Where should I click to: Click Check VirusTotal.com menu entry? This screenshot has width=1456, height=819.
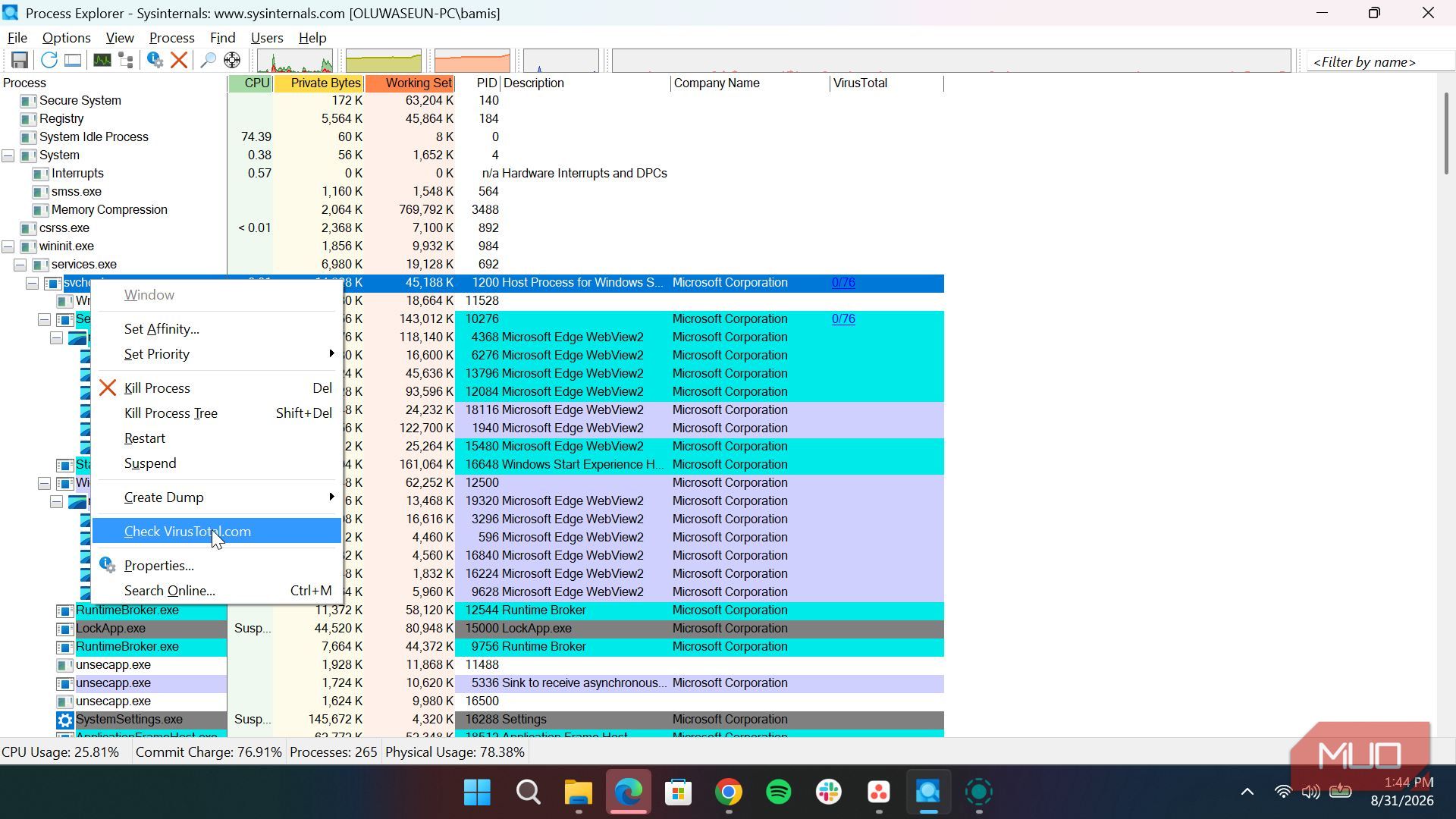click(217, 532)
